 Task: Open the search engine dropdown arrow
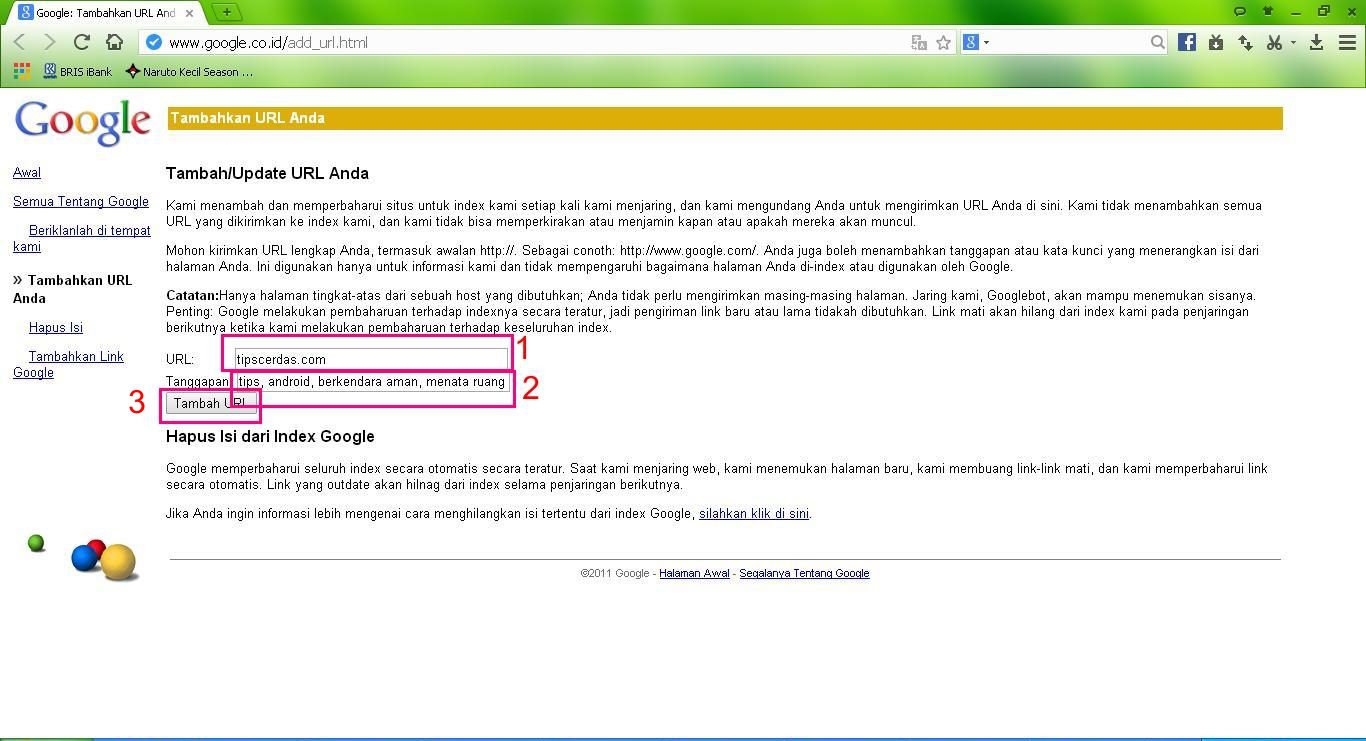(x=986, y=42)
